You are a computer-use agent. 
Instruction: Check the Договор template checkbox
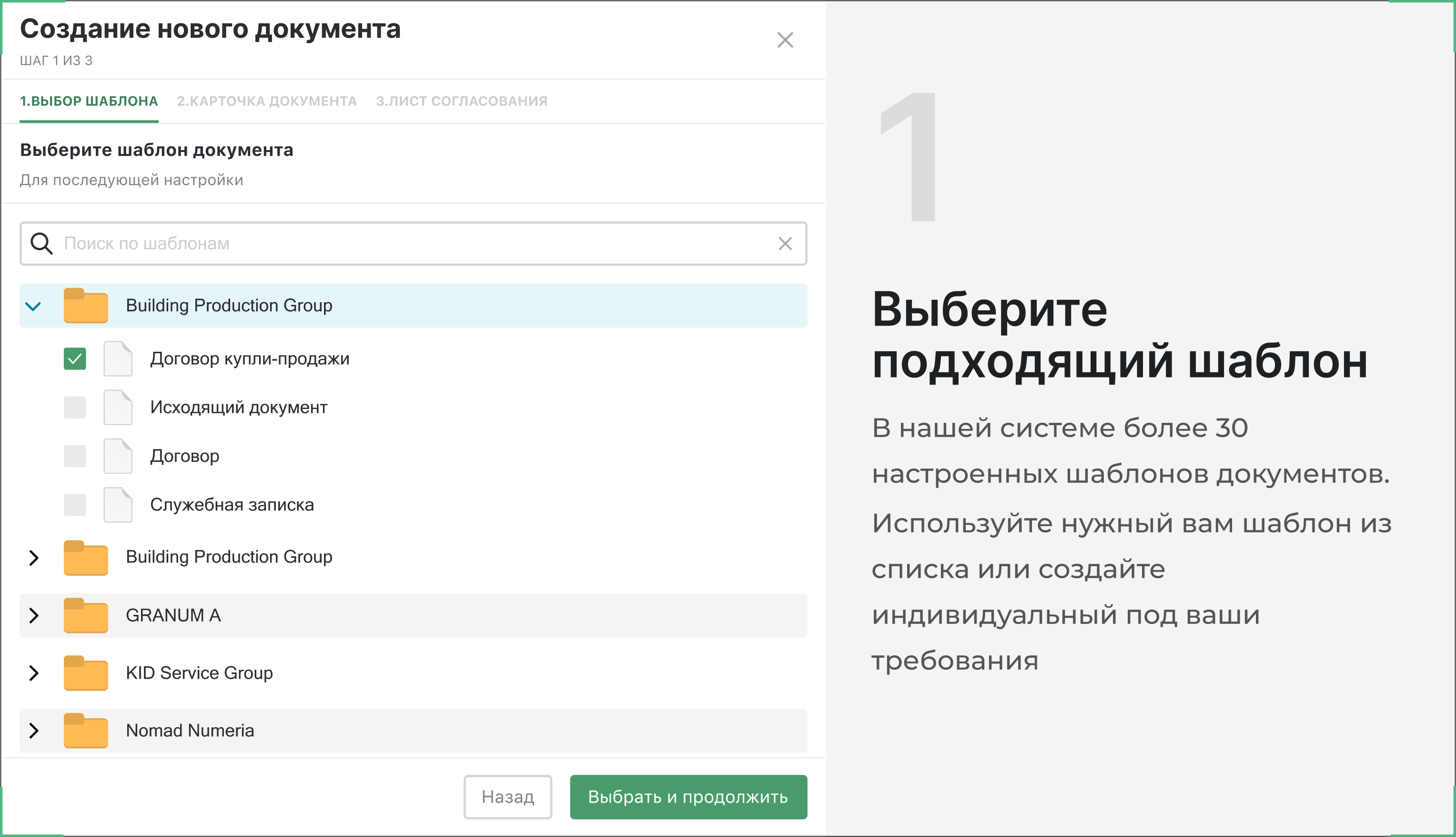pyautogui.click(x=75, y=456)
